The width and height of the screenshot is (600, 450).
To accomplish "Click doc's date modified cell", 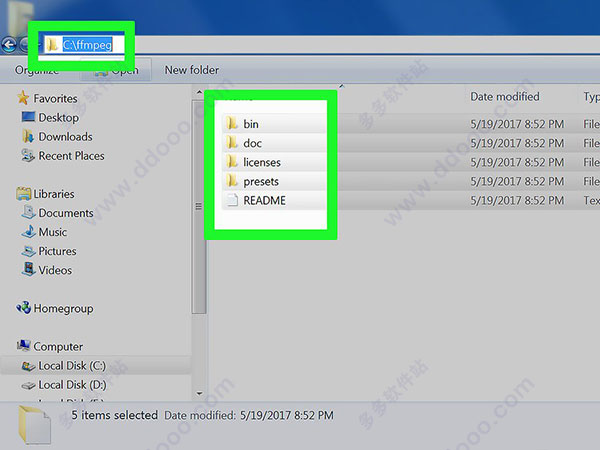I will tap(517, 143).
